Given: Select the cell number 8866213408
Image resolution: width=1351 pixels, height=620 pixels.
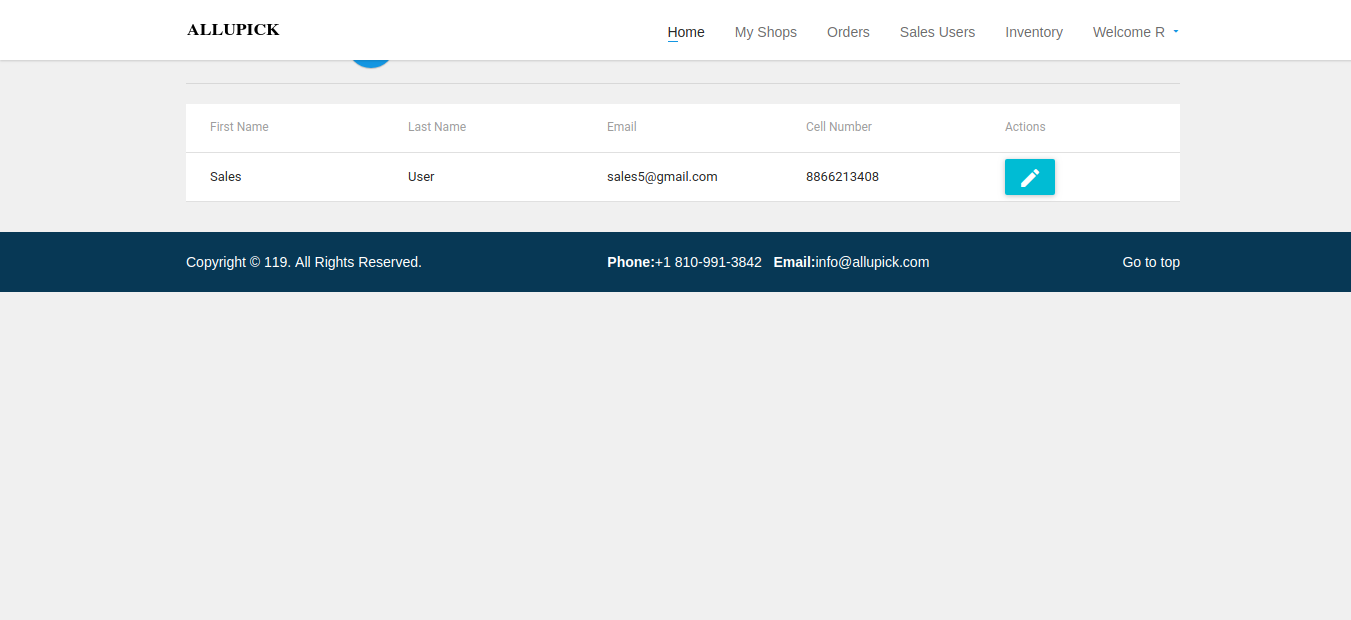Looking at the screenshot, I should [842, 177].
